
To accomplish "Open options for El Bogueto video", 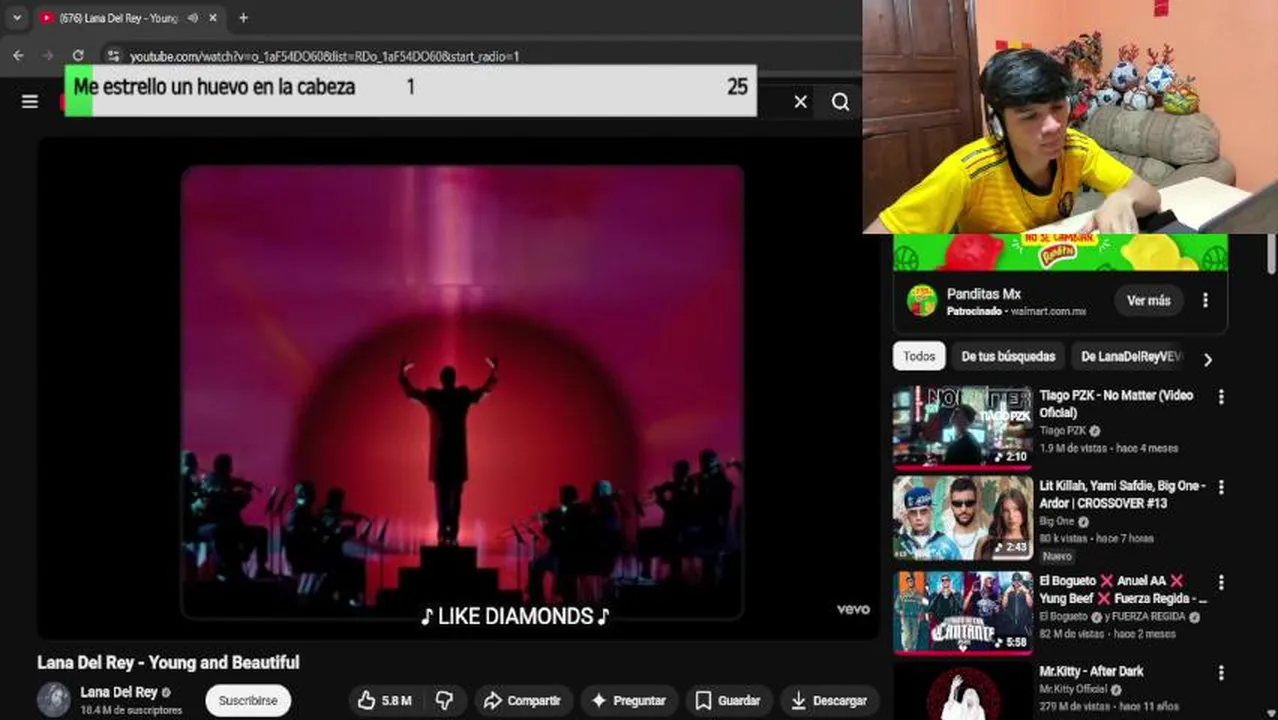I will (x=1220, y=581).
